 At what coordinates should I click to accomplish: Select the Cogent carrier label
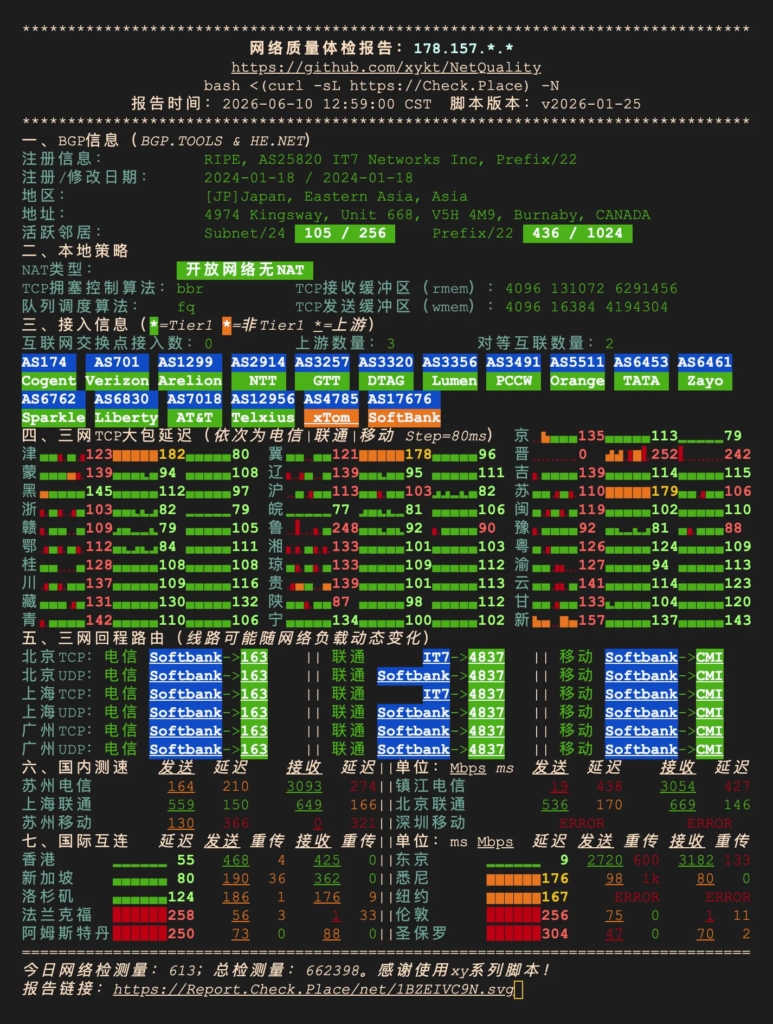coord(49,381)
